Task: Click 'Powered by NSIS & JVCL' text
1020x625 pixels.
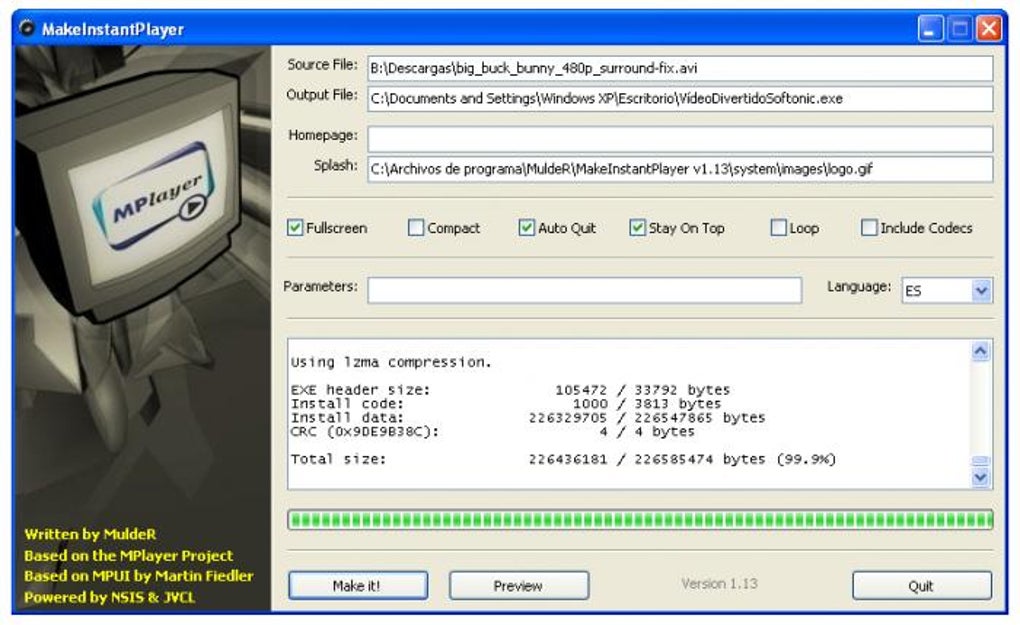Action: [109, 596]
